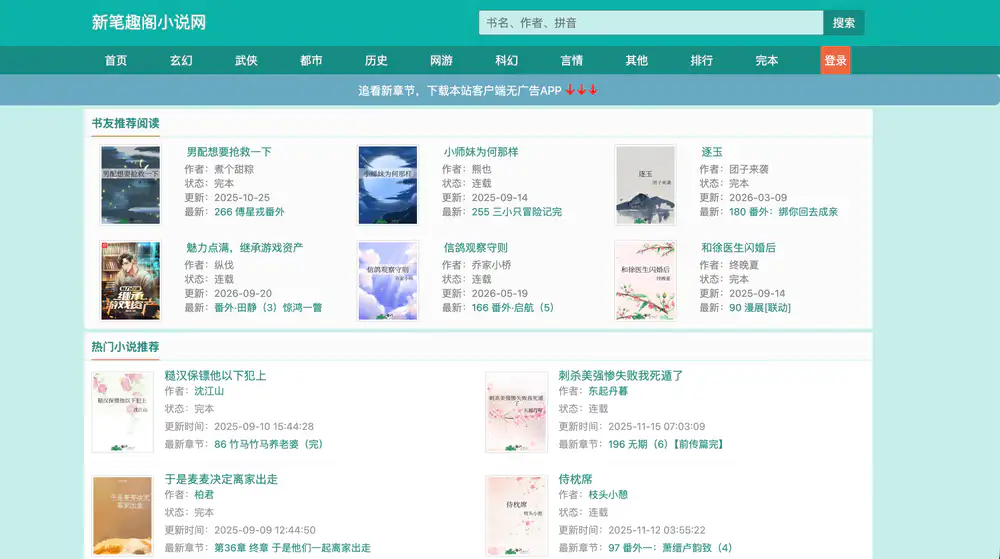The image size is (1000, 559).
Task: Open cover of 刺杀美强惨失败我死遁了
Action: coord(517,412)
